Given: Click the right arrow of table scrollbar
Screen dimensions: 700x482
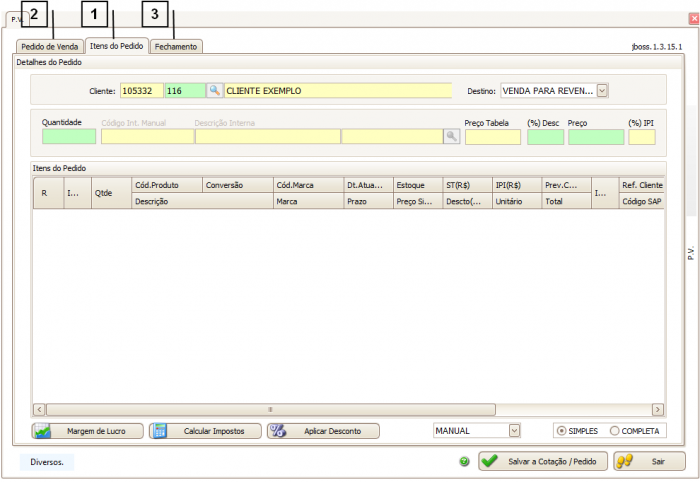Looking at the screenshot, I should [658, 409].
